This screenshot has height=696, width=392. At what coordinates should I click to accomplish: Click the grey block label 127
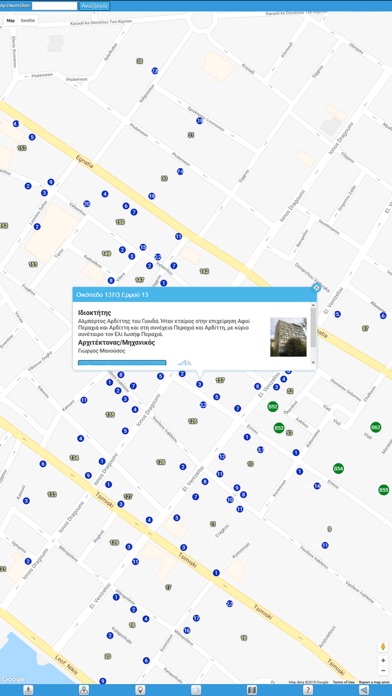click(x=128, y=496)
